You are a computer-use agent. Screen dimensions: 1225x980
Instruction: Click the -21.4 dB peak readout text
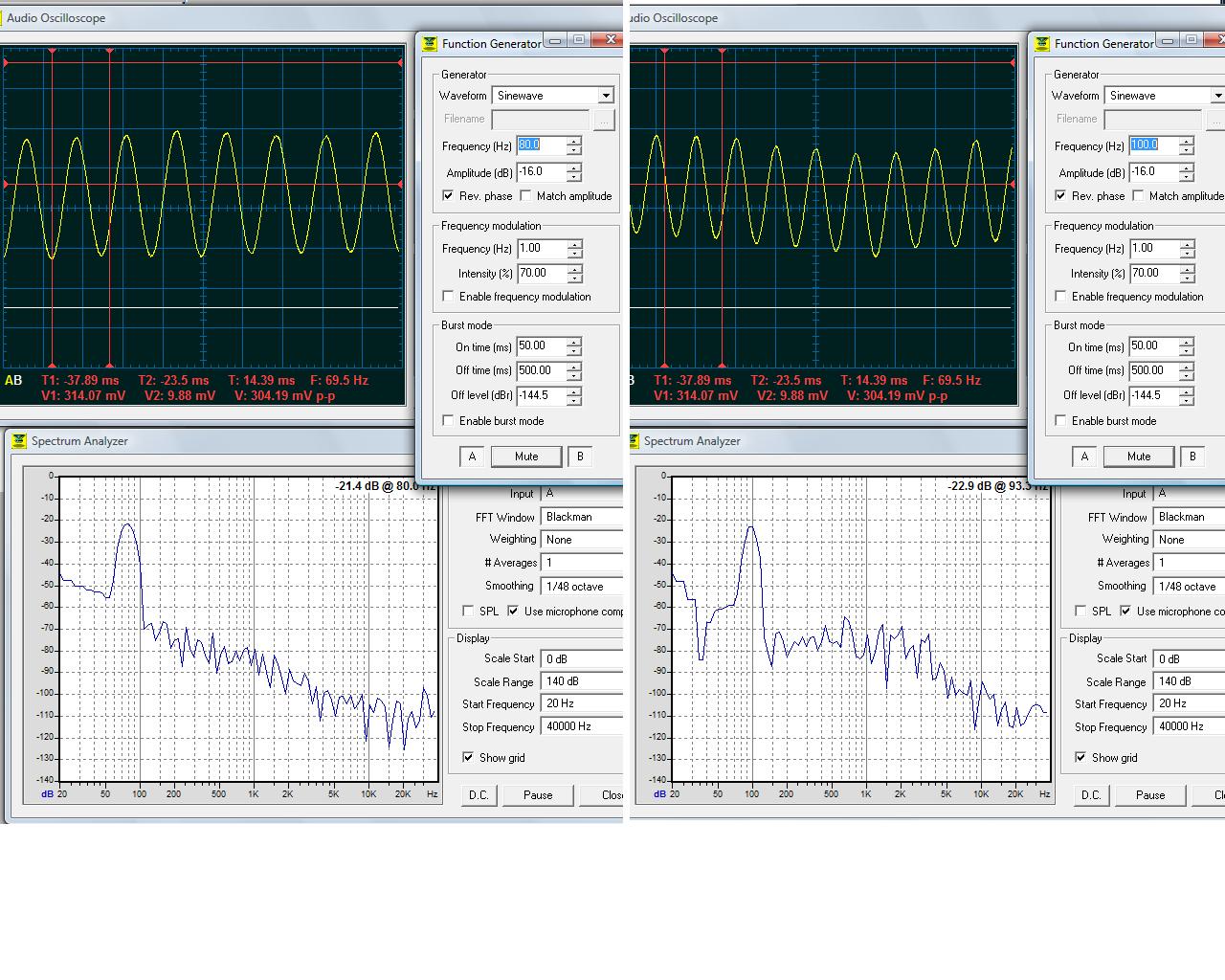pos(385,486)
